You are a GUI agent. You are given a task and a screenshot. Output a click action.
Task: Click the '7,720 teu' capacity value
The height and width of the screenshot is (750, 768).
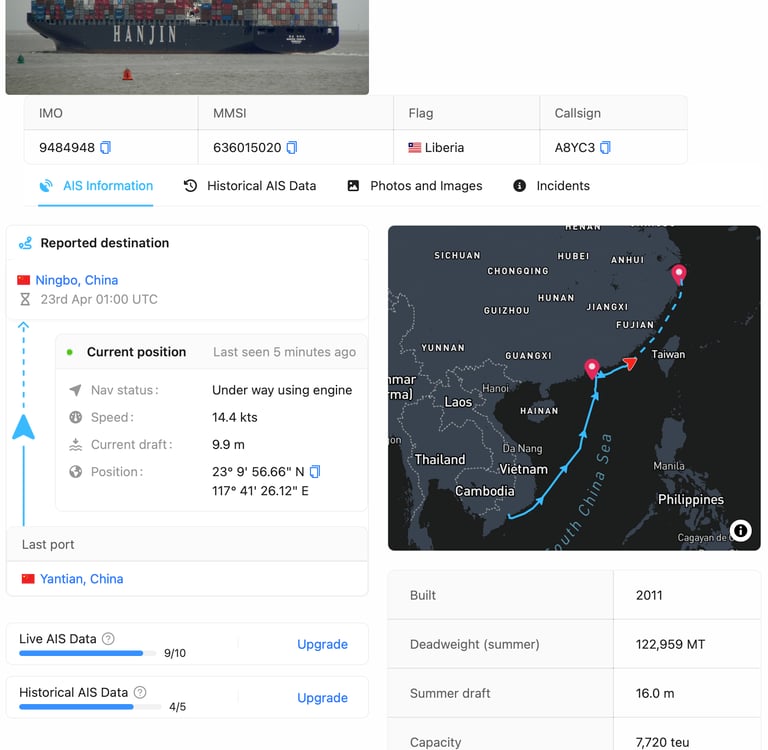tap(662, 742)
